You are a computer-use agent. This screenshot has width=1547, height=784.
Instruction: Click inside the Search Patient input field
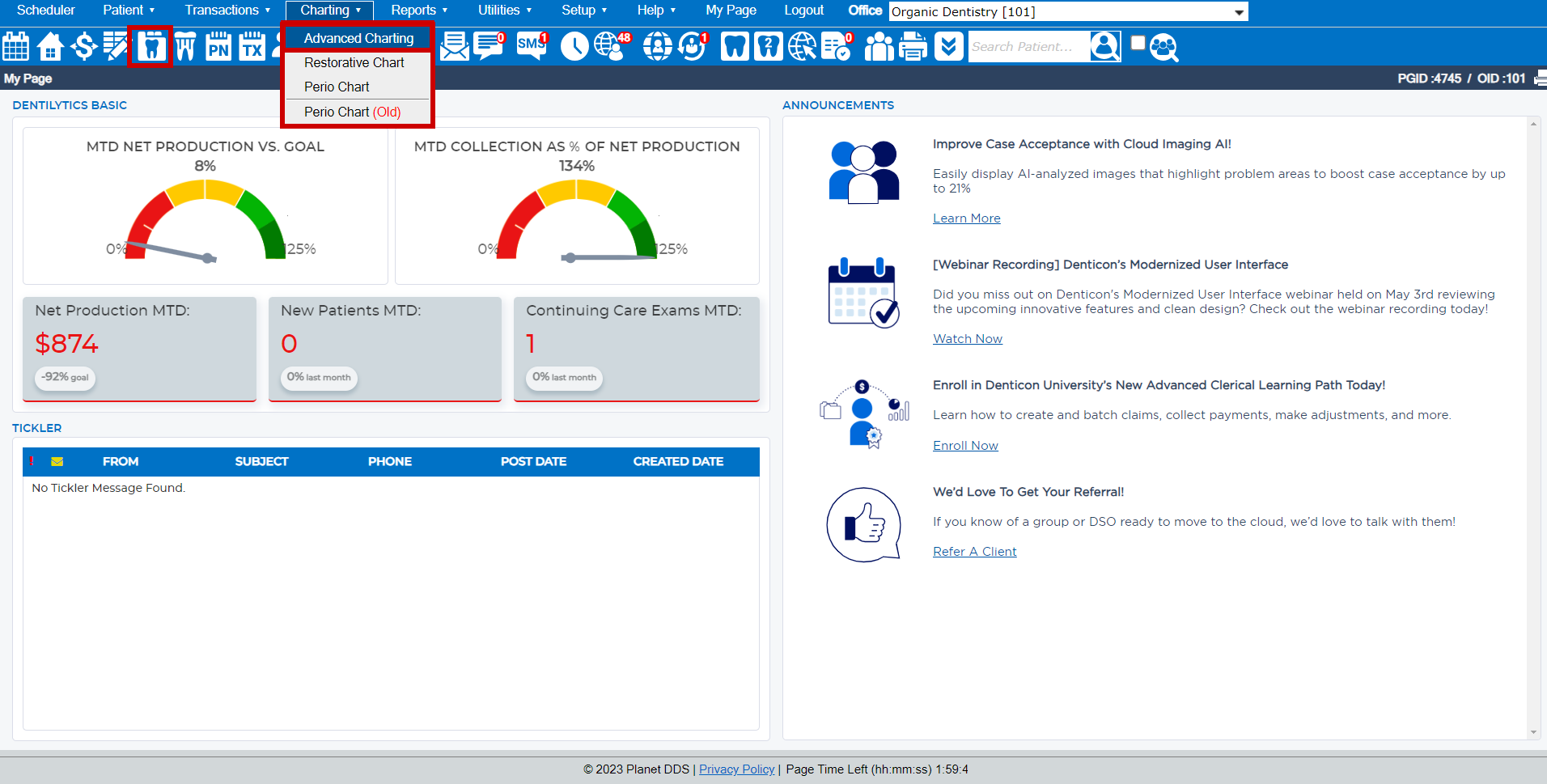click(x=1028, y=46)
